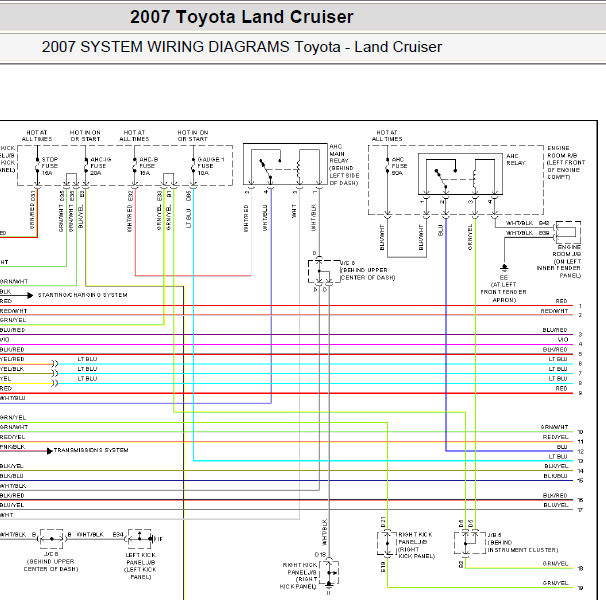Click the BLU label beside wire number 12
Viewport: 606px width, 600px height.
pos(562,447)
